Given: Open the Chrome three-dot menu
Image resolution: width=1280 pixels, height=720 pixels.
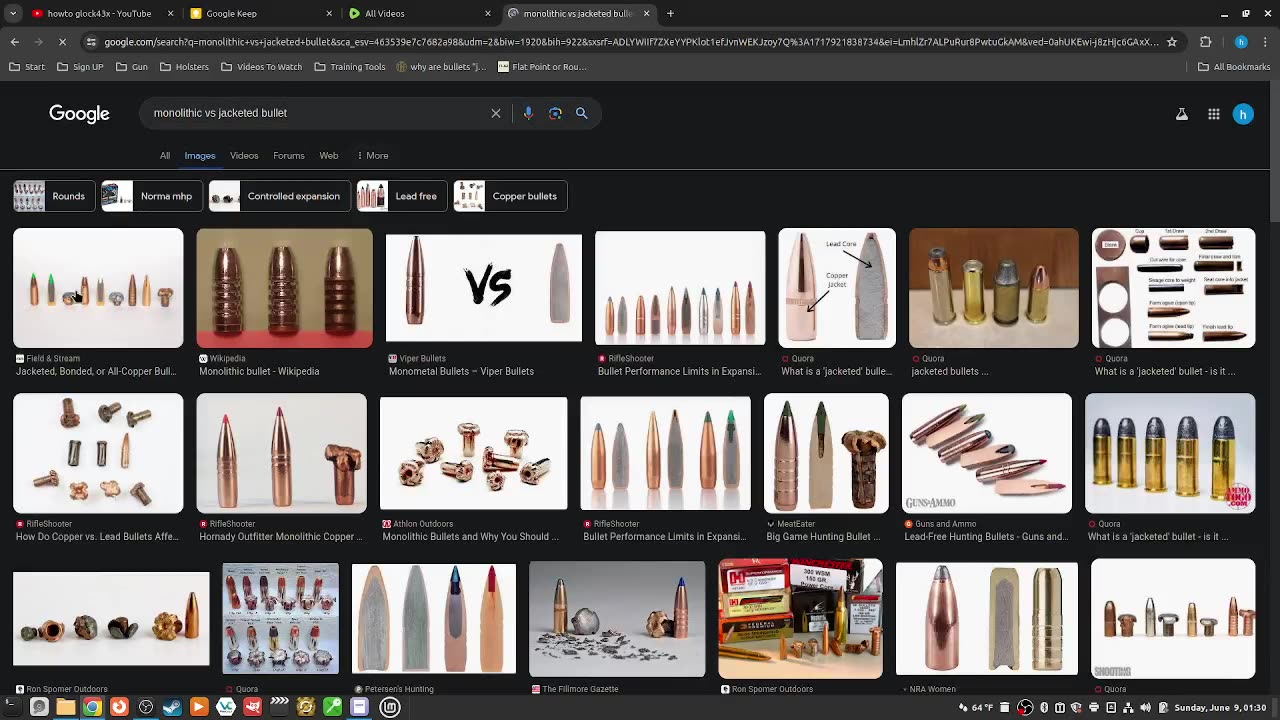Looking at the screenshot, I should point(1265,42).
